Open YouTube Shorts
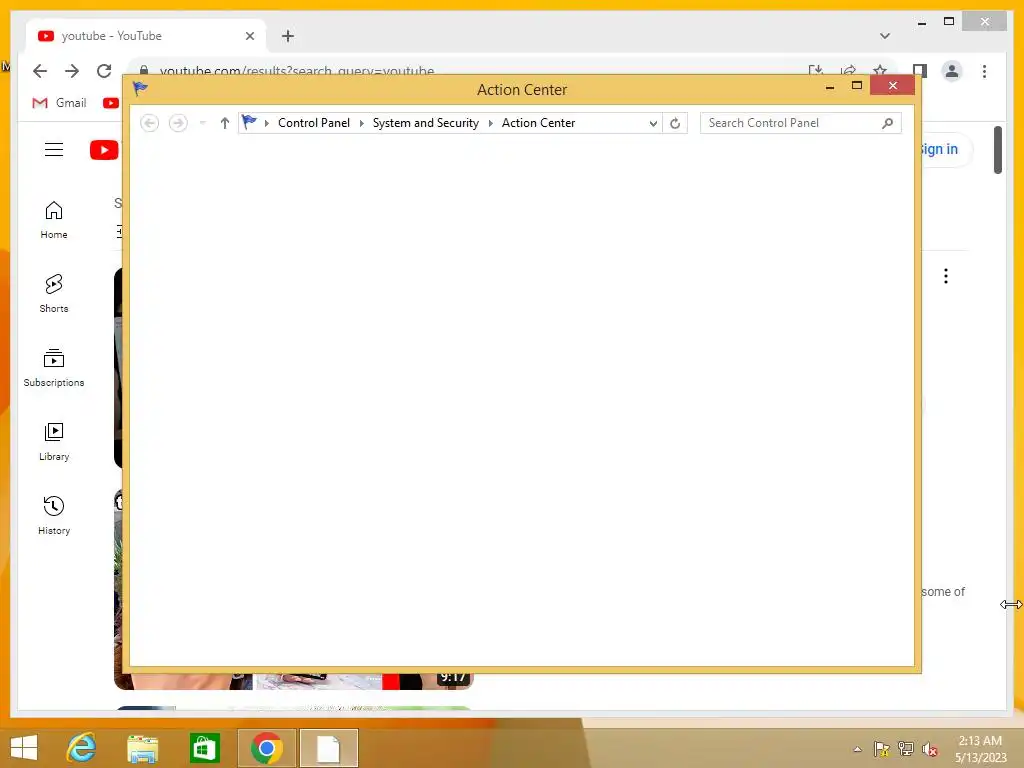The image size is (1024, 768). coord(54,294)
